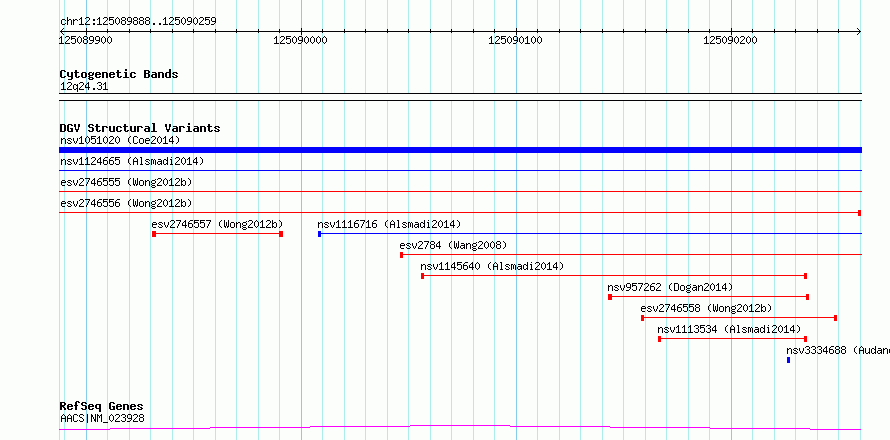This screenshot has height=440, width=890.
Task: Click ruler position 125089900
Action: click(86, 40)
